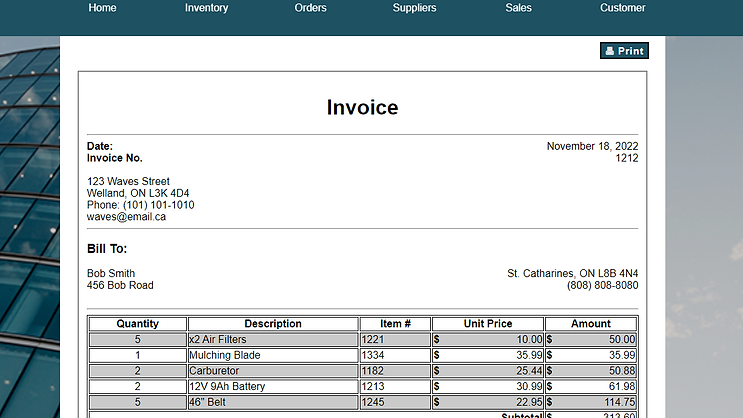Screen dimensions: 743x418
Task: Click quantity cell of 46" Belt row
Action: [137, 402]
